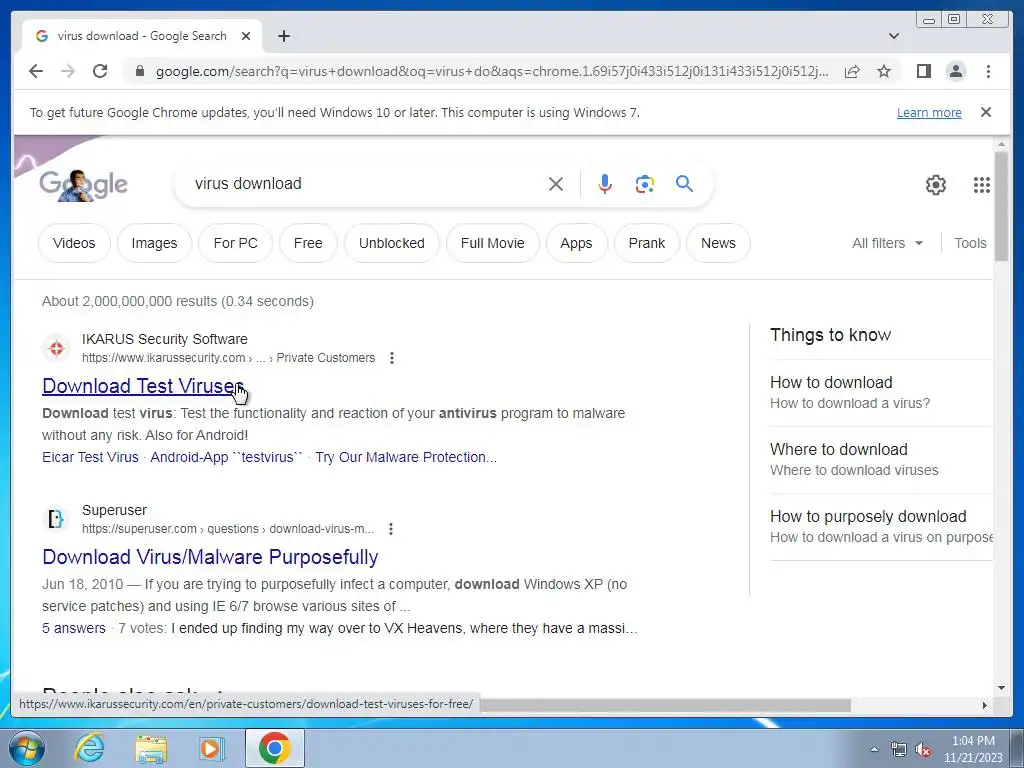The width and height of the screenshot is (1024, 768).
Task: Open the Chrome profile avatar
Action: coord(956,71)
